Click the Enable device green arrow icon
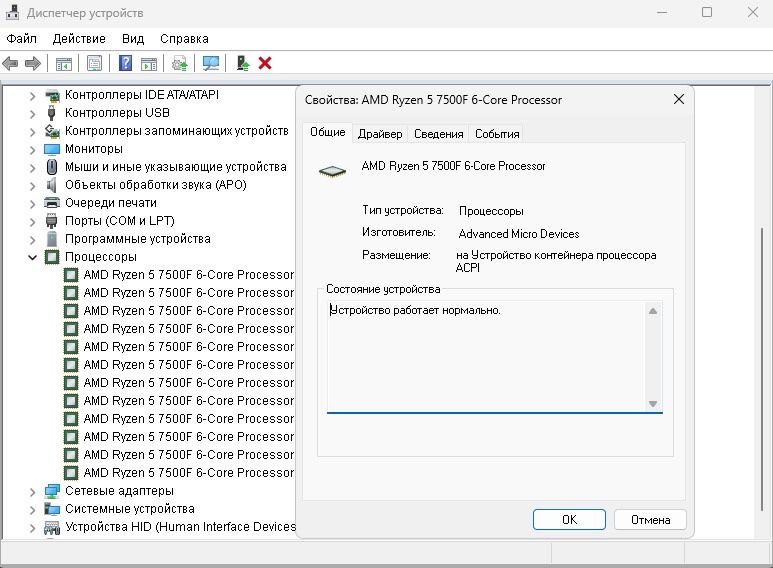The width and height of the screenshot is (773, 568). [243, 63]
